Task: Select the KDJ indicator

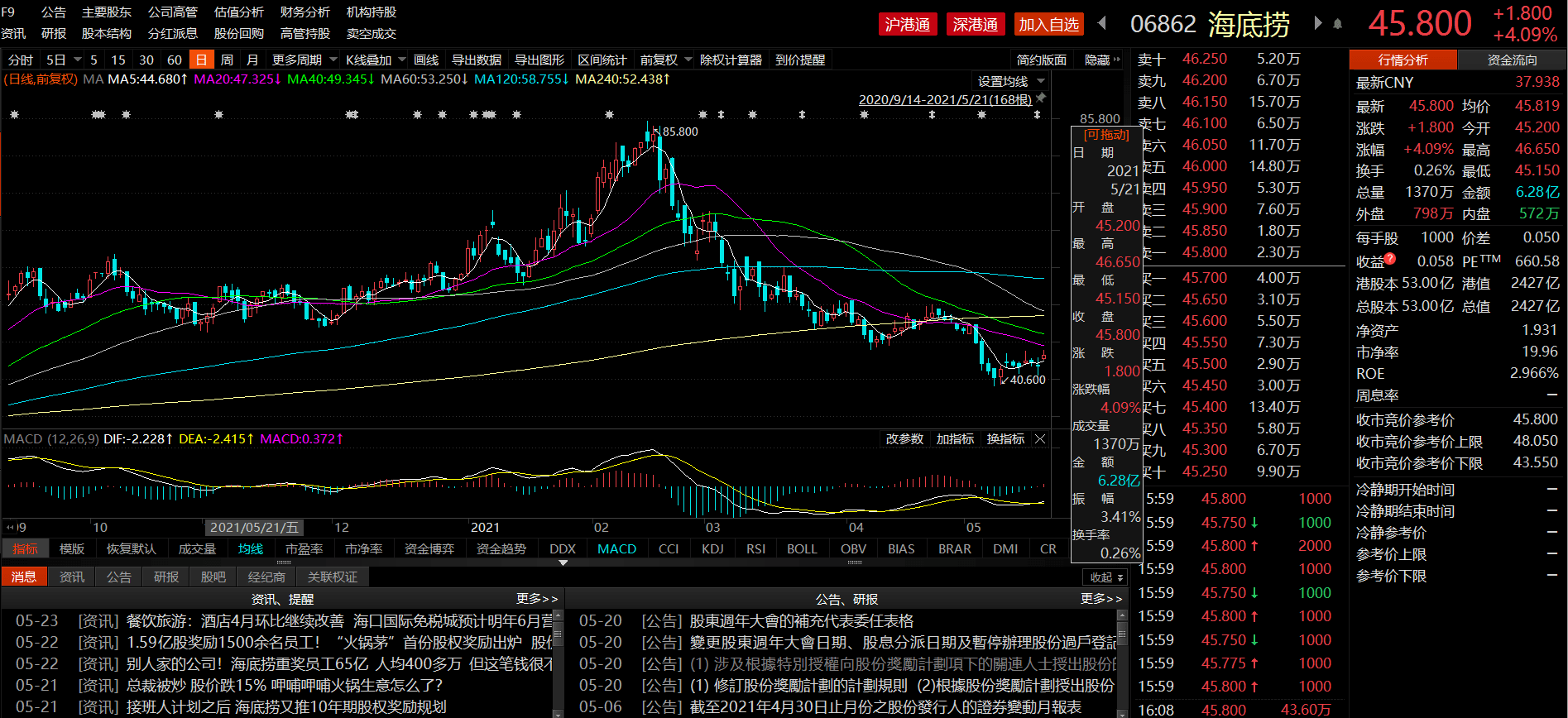Action: pos(712,548)
